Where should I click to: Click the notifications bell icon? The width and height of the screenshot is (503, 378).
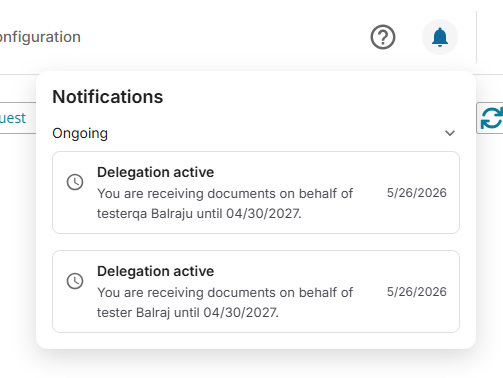pos(440,37)
